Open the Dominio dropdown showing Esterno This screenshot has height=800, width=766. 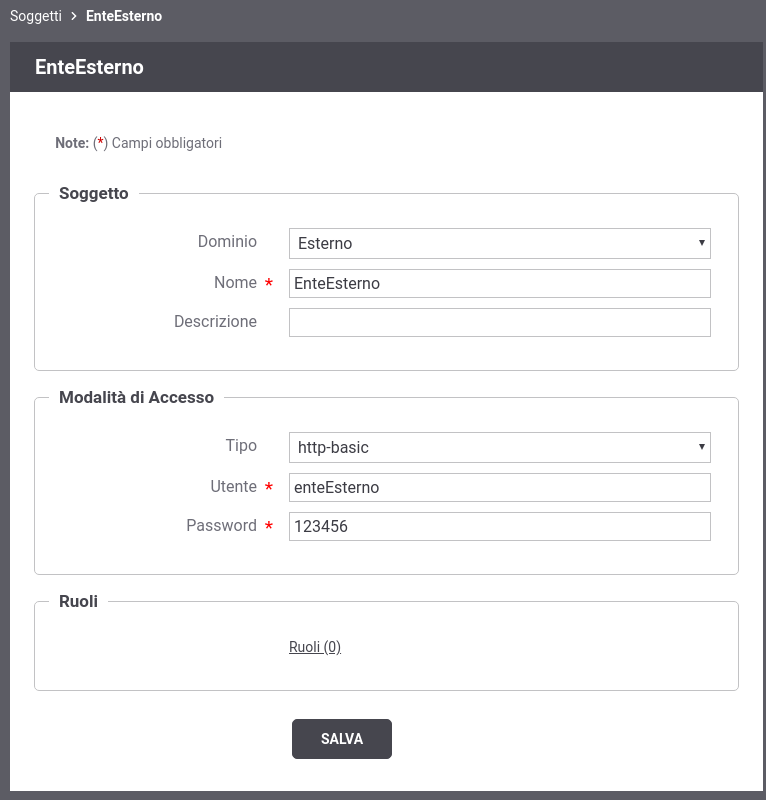tap(499, 243)
